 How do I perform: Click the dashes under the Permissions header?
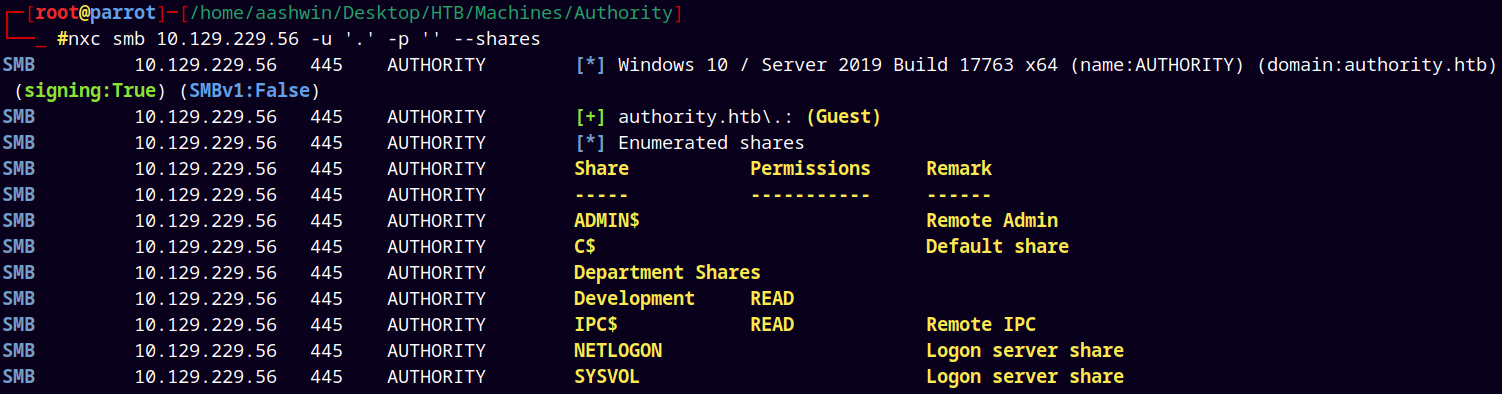[810, 195]
